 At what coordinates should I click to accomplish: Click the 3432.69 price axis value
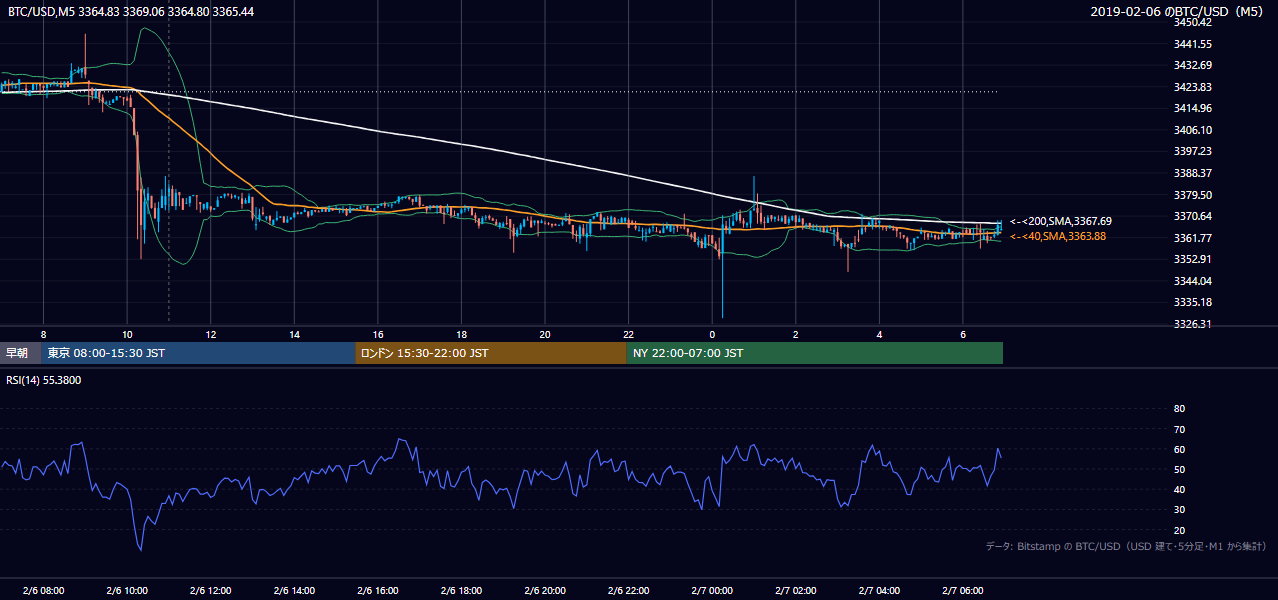(x=1193, y=65)
